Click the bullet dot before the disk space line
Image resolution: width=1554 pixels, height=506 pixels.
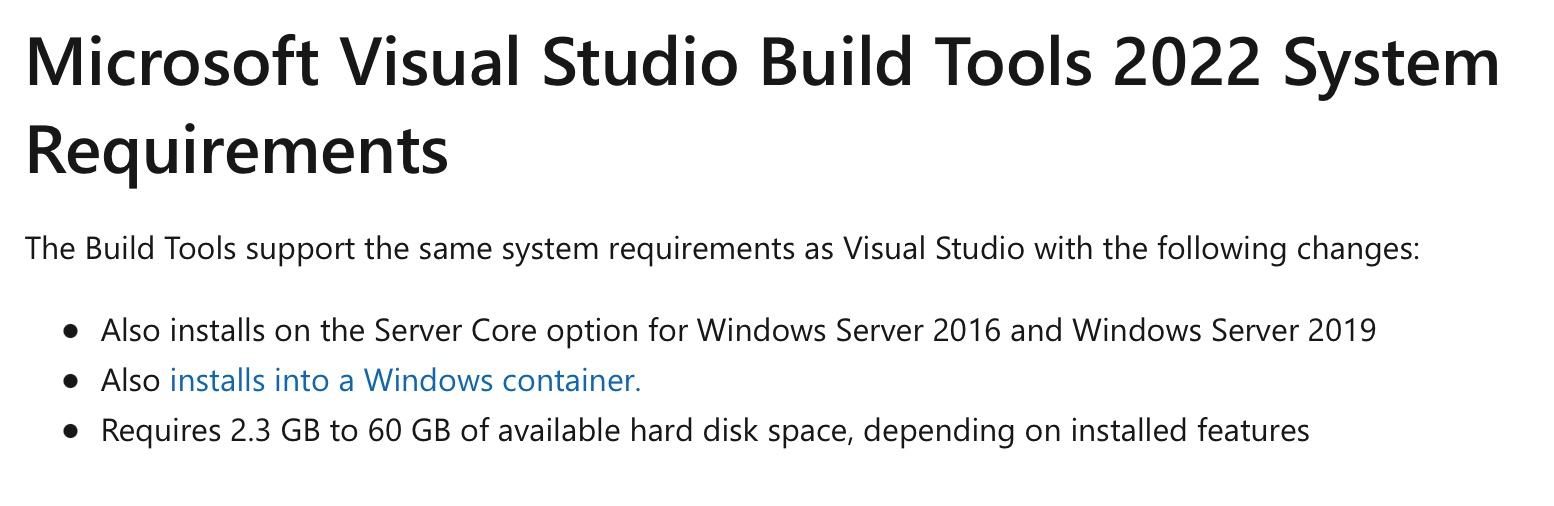pos(70,432)
